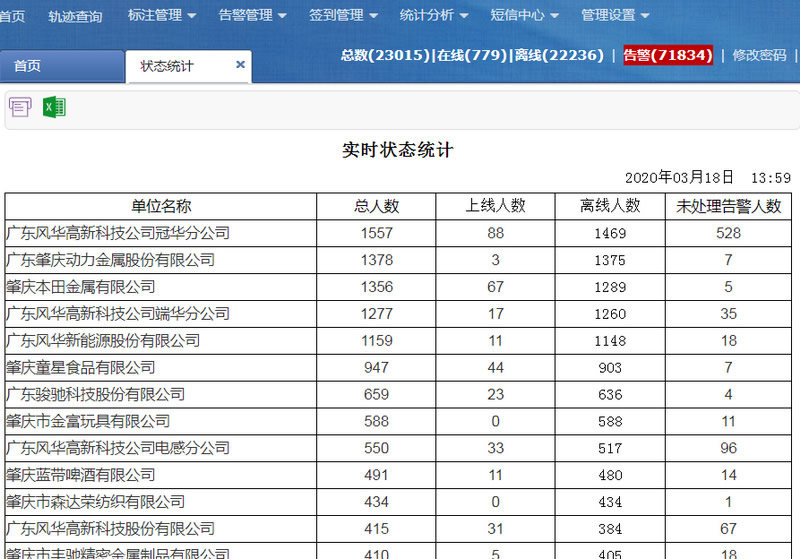Click online count cell 67
Screen dimensions: 800x559
495,287
